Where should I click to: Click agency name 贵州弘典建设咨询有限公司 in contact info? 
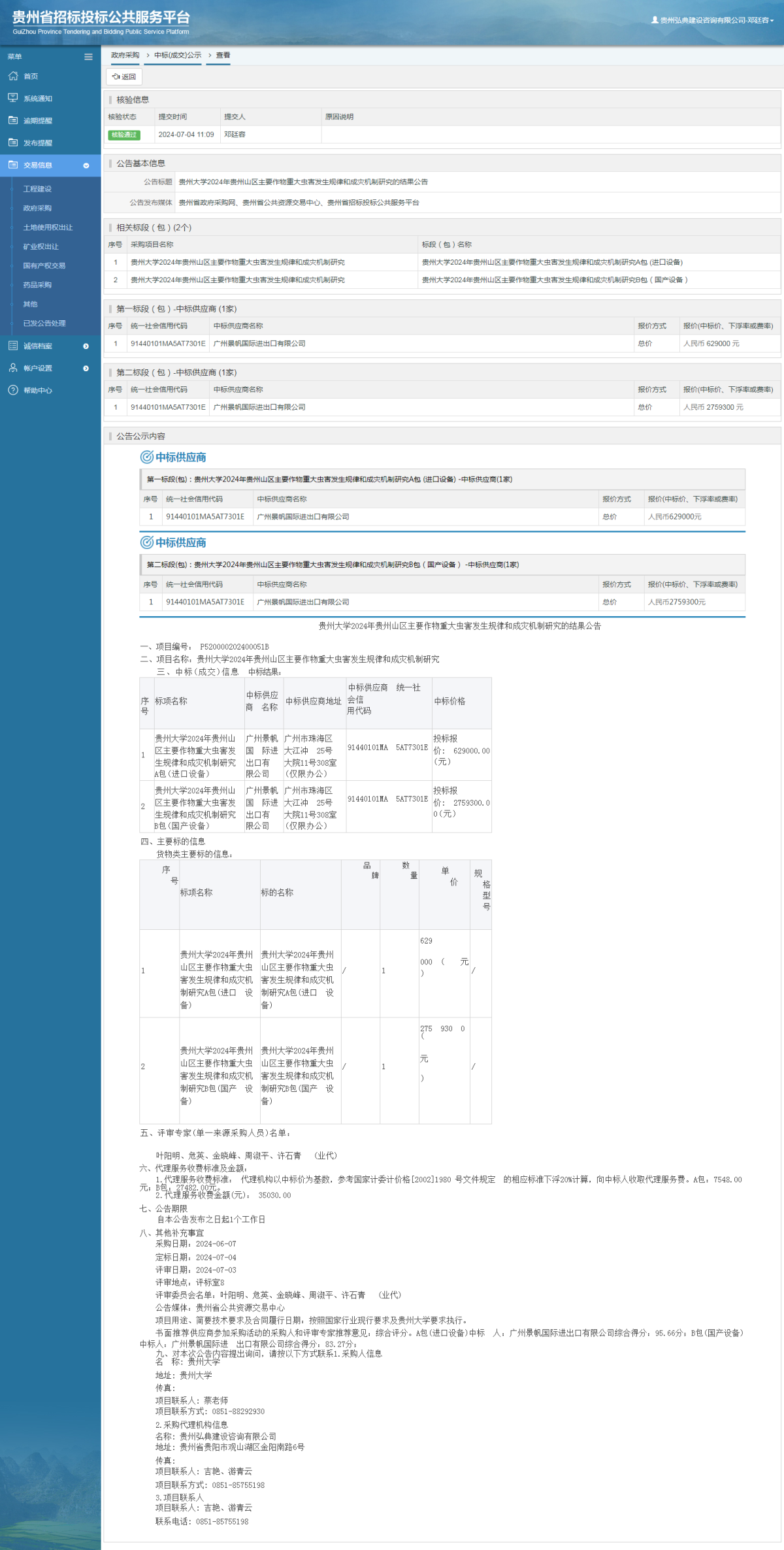pyautogui.click(x=228, y=1436)
